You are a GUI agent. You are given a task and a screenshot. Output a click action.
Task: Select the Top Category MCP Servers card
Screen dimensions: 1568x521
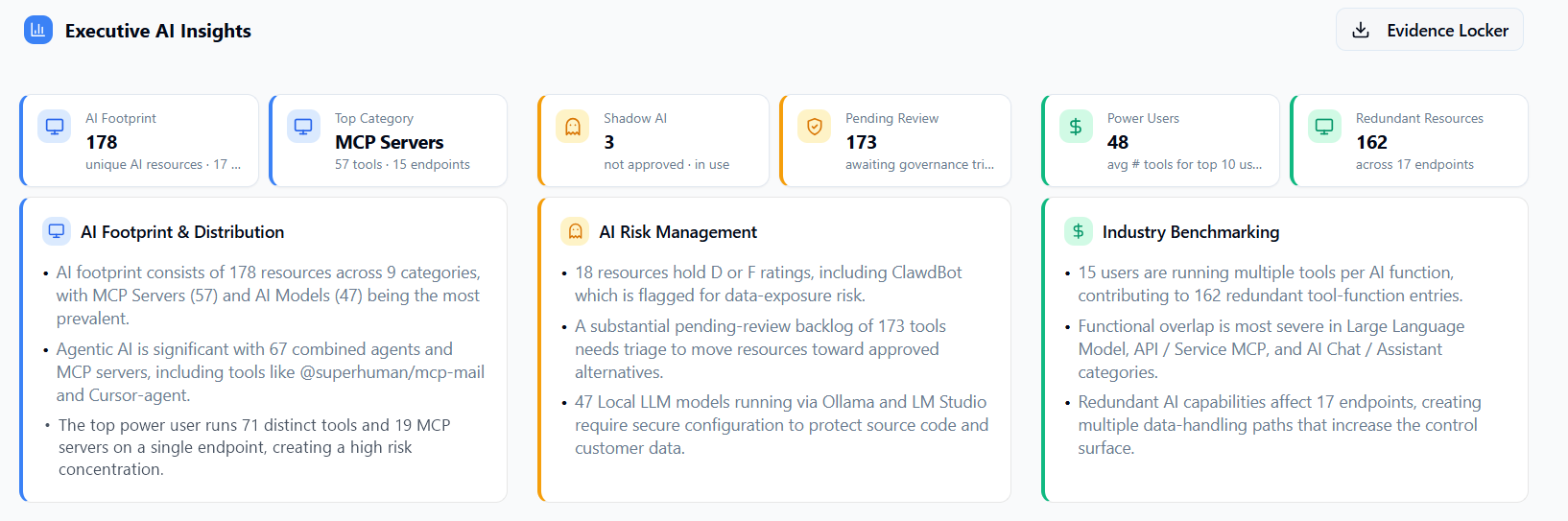[x=389, y=140]
